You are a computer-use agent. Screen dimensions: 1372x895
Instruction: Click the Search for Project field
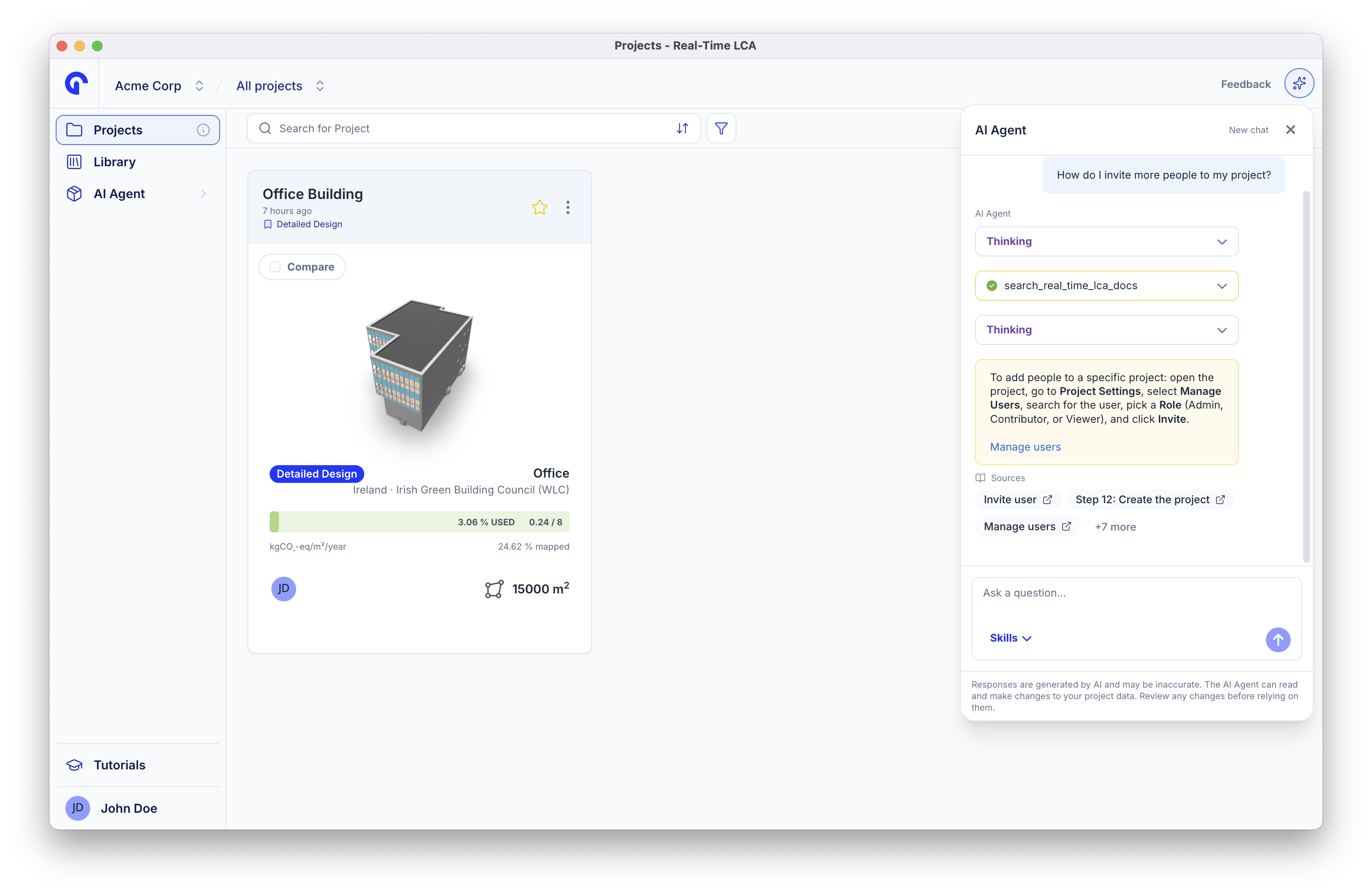[473, 128]
